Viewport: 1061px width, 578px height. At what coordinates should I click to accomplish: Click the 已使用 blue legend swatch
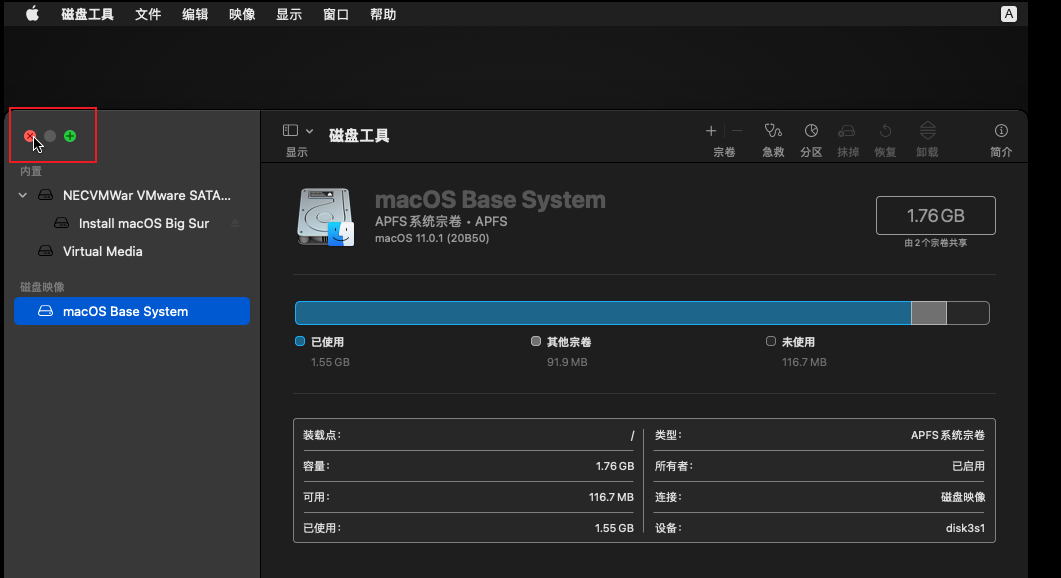[x=300, y=341]
